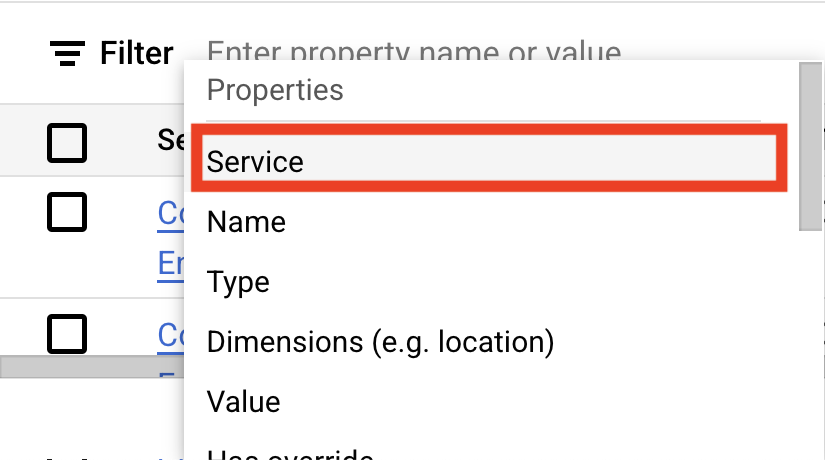Check the first table row checkbox
Image resolution: width=825 pixels, height=460 pixels.
[67, 212]
